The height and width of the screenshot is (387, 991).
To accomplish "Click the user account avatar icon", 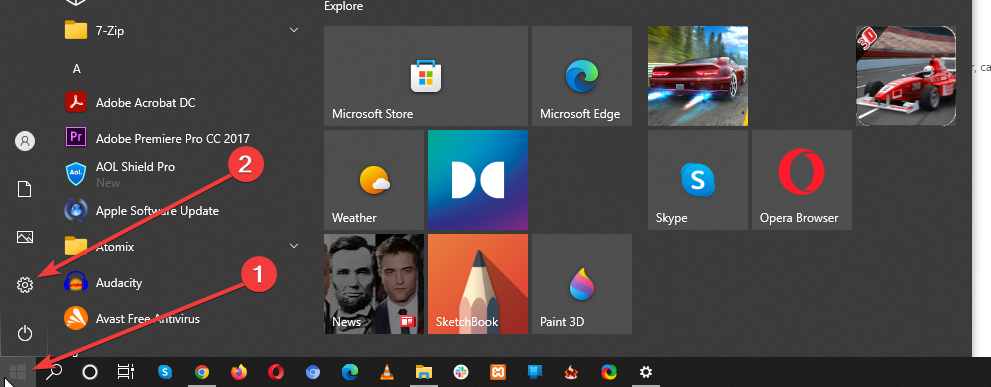I will [x=25, y=141].
